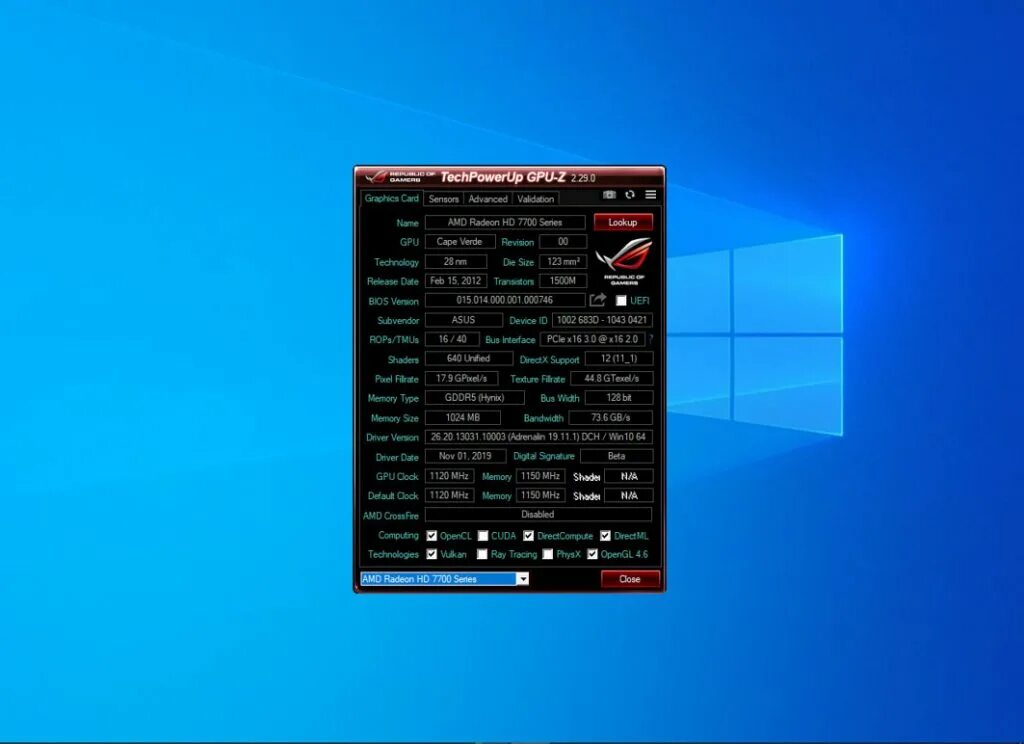Click the 640 Unified Shaders value
1024x744 pixels.
coord(468,358)
